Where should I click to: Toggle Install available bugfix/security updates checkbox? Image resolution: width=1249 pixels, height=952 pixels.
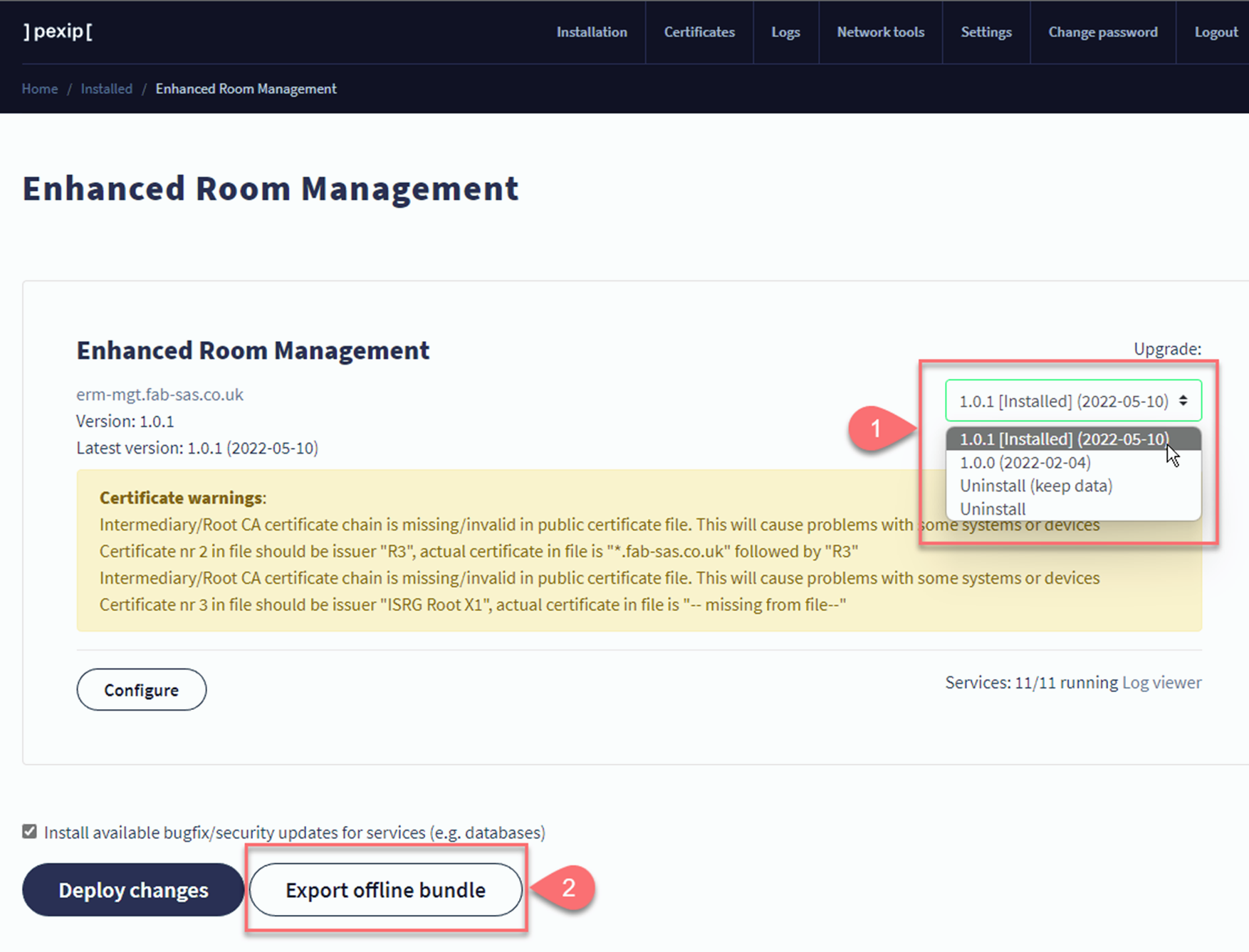coord(29,832)
